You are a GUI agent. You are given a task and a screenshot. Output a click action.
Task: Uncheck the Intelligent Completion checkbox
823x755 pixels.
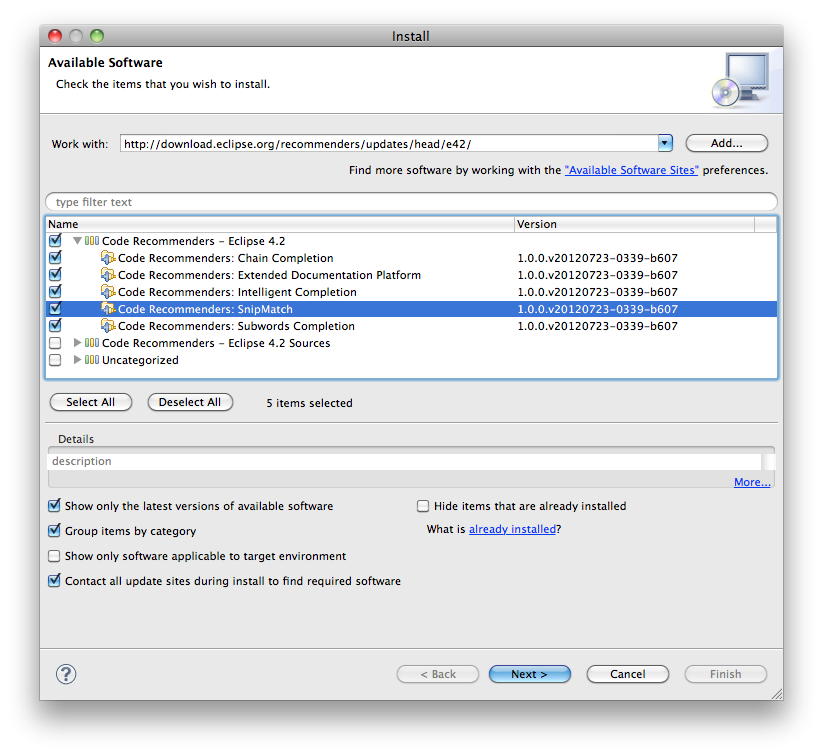(55, 292)
